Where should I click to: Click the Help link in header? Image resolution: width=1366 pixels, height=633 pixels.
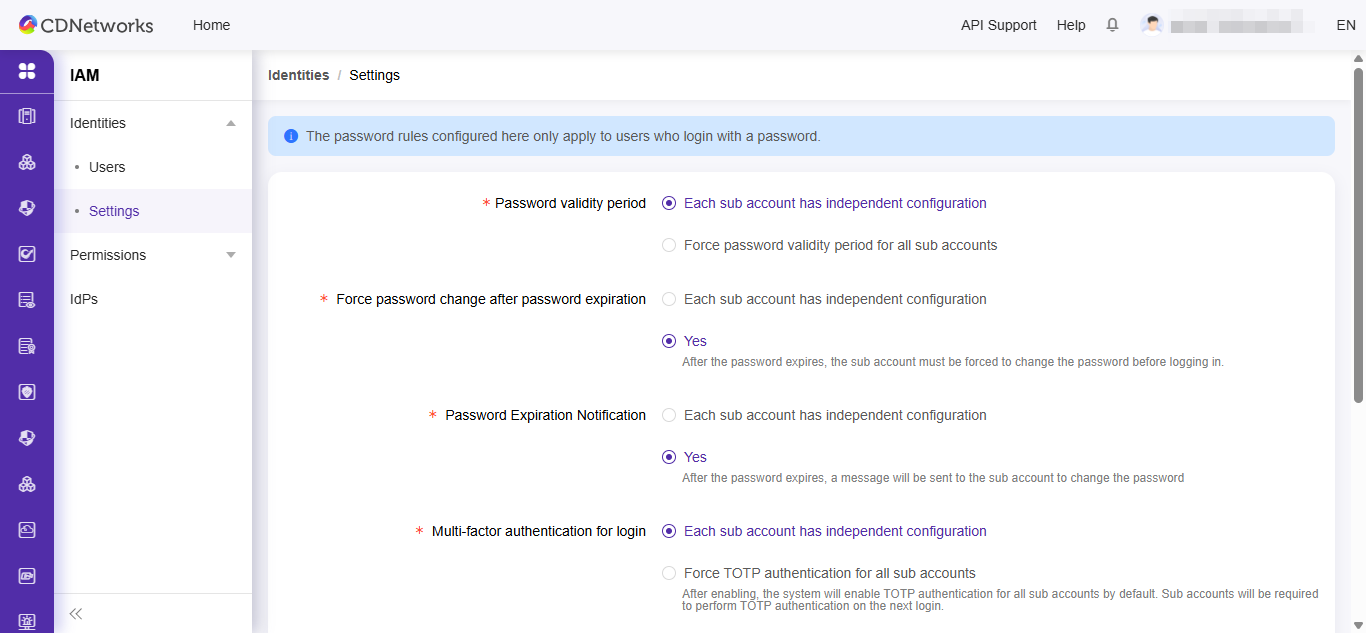click(1070, 25)
